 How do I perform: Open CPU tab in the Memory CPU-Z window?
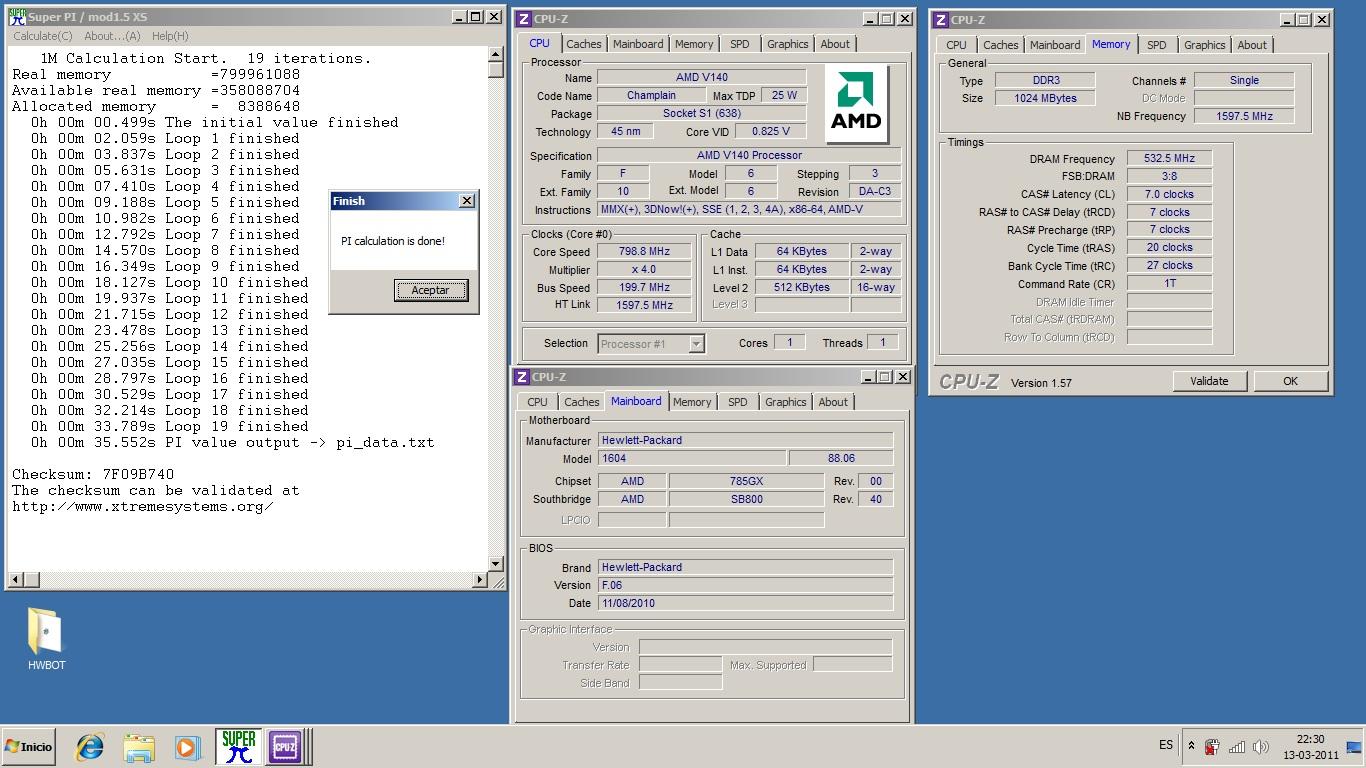click(957, 45)
